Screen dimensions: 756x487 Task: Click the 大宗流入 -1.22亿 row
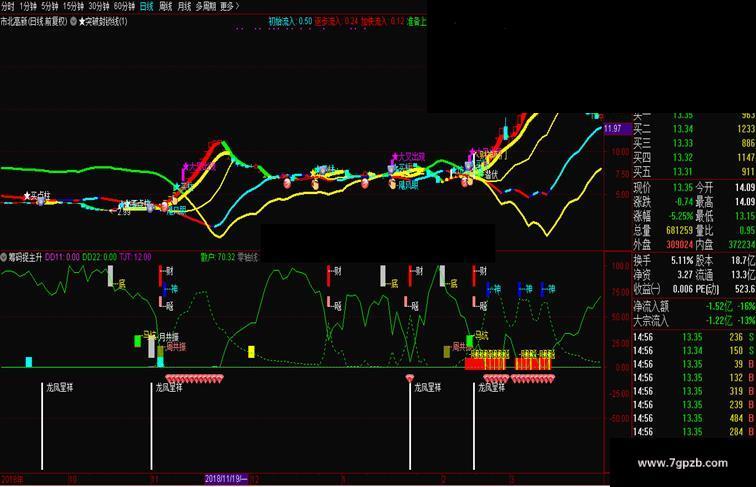click(694, 320)
